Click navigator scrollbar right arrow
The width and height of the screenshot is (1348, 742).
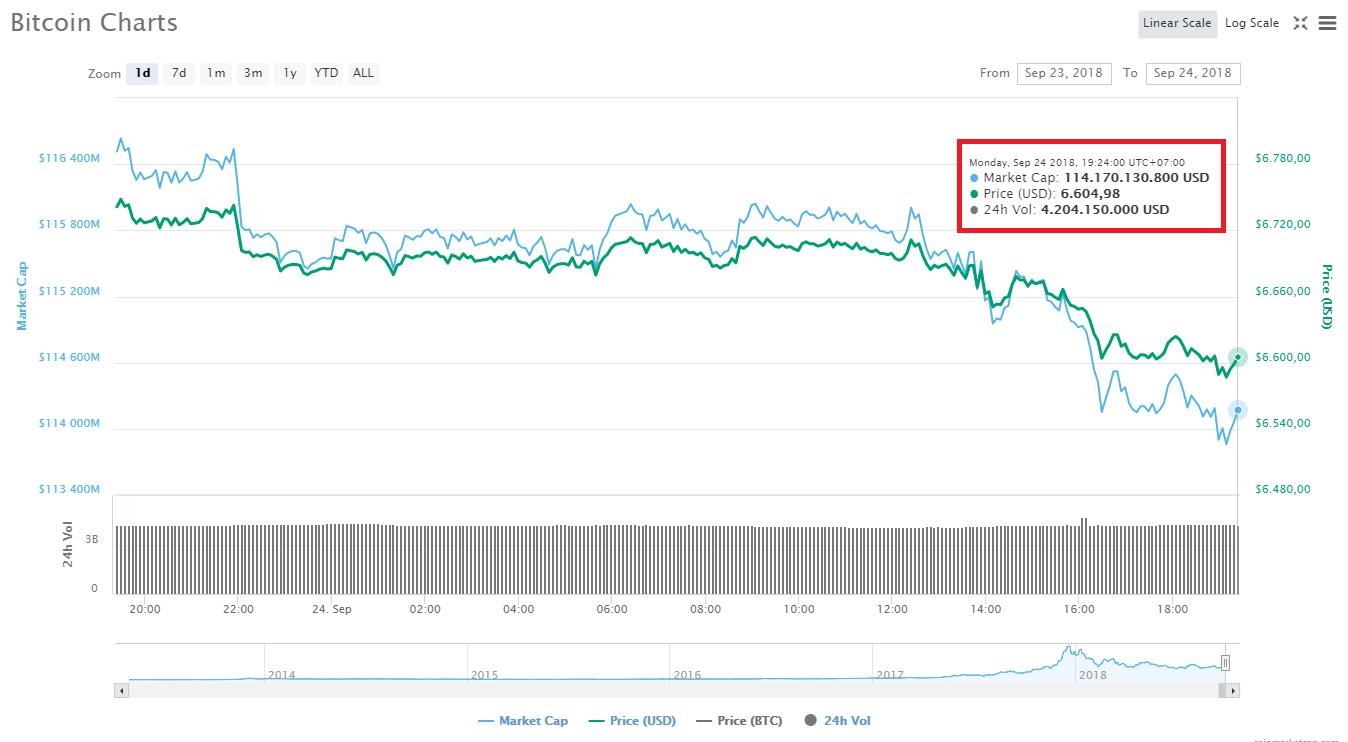1233,690
